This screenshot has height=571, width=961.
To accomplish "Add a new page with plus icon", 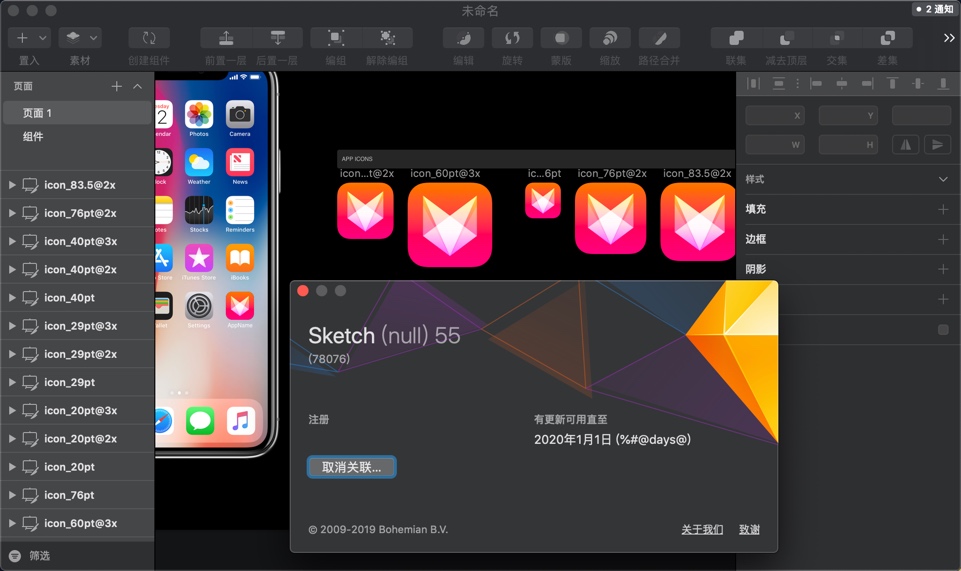I will coord(116,86).
